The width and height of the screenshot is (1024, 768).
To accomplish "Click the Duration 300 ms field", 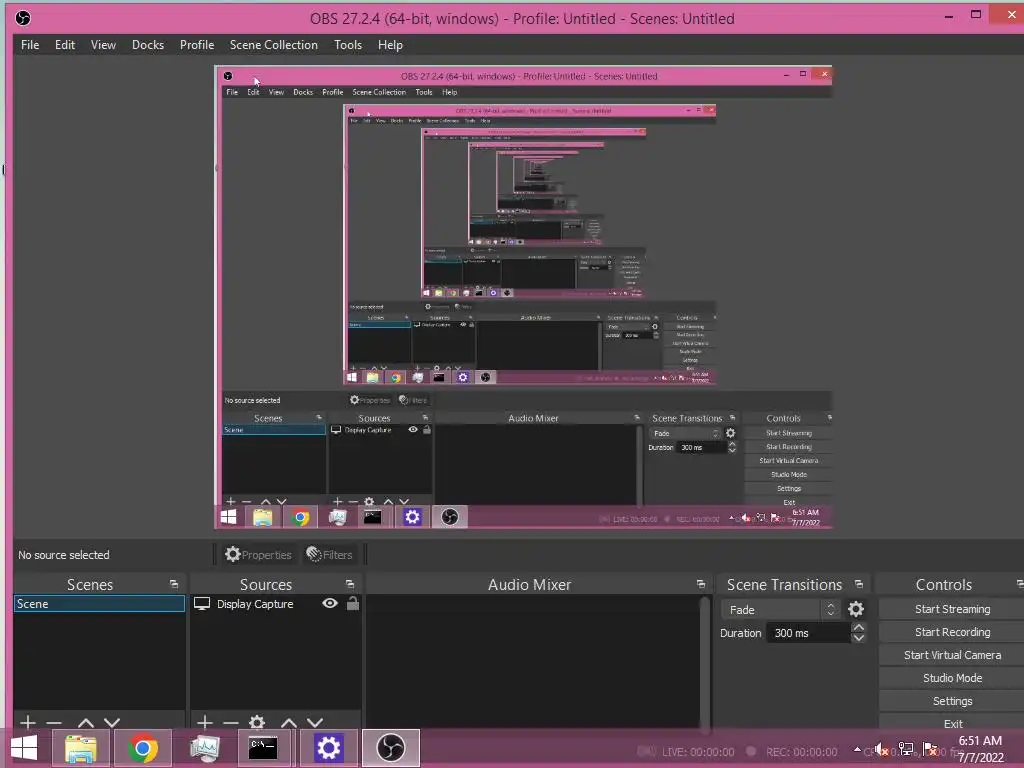I will [x=809, y=633].
